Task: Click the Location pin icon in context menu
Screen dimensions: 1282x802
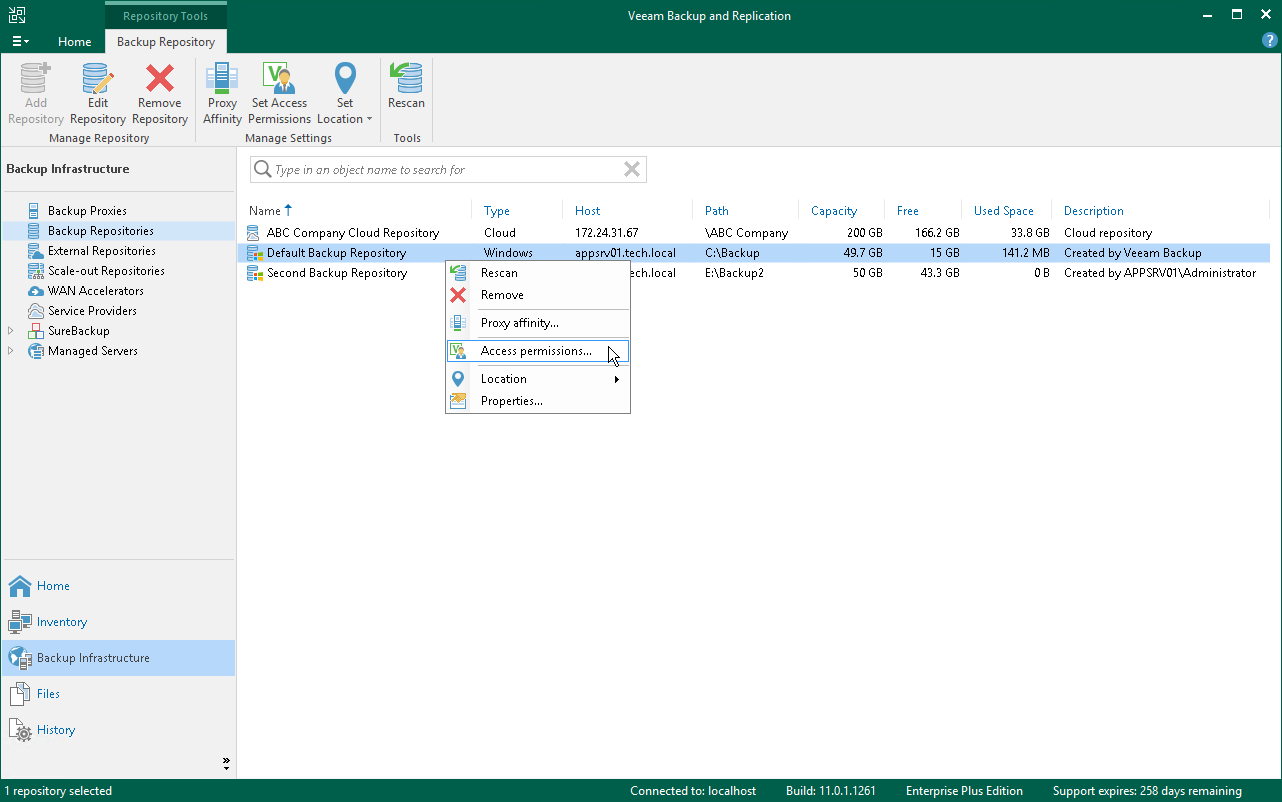Action: [458, 379]
